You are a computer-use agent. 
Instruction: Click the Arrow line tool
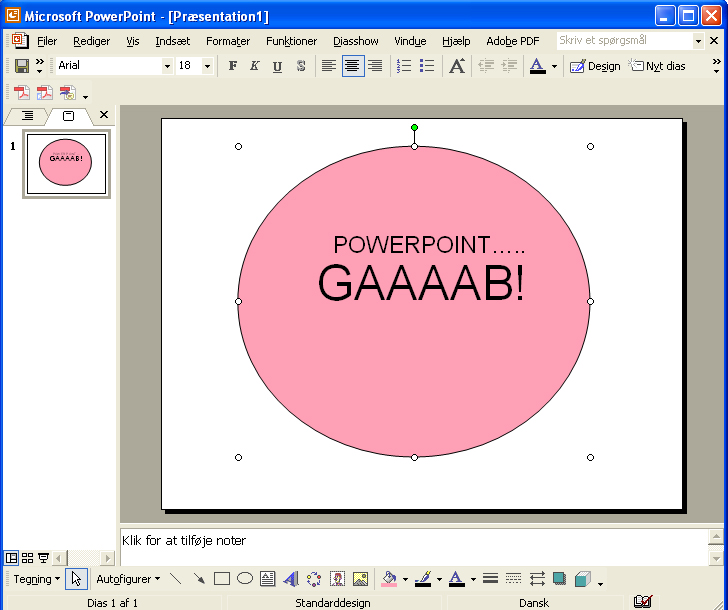pyautogui.click(x=199, y=579)
